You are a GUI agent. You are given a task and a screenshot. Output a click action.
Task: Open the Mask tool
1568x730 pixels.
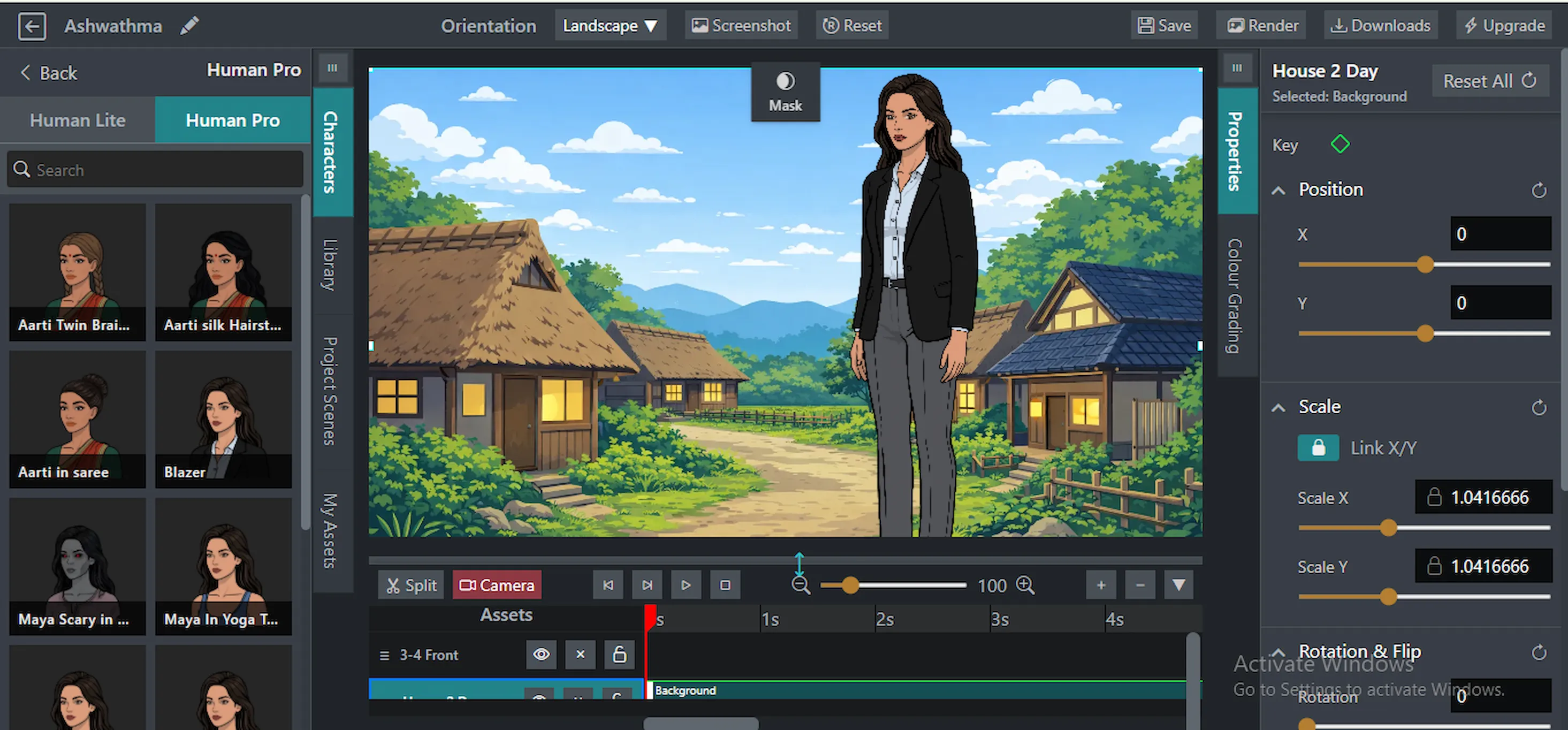coord(785,93)
